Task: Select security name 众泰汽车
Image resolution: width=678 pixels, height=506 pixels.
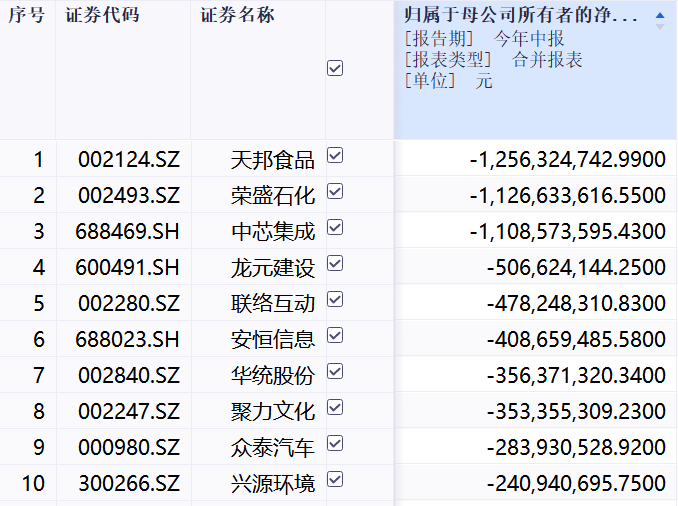Action: pyautogui.click(x=273, y=448)
